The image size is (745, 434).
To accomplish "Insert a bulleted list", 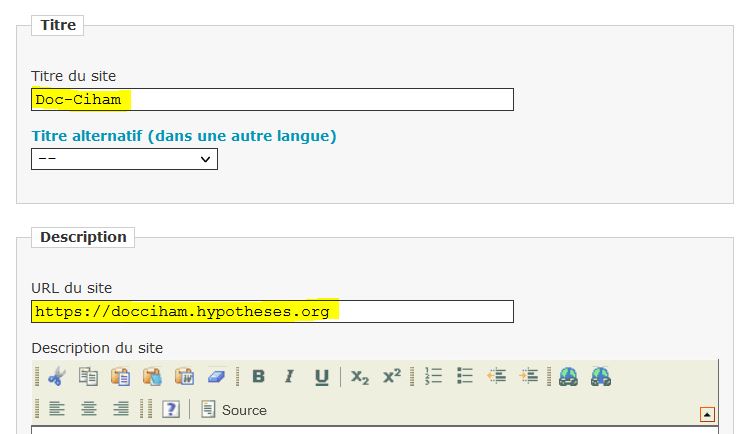I will [465, 376].
